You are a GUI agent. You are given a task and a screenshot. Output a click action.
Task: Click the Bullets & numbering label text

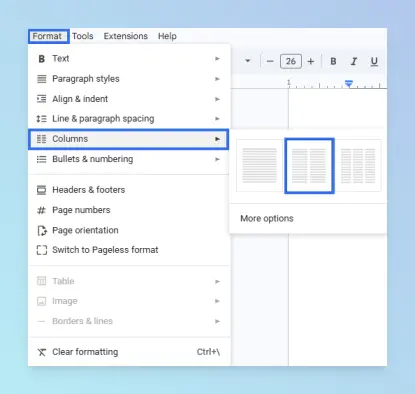[x=93, y=159]
